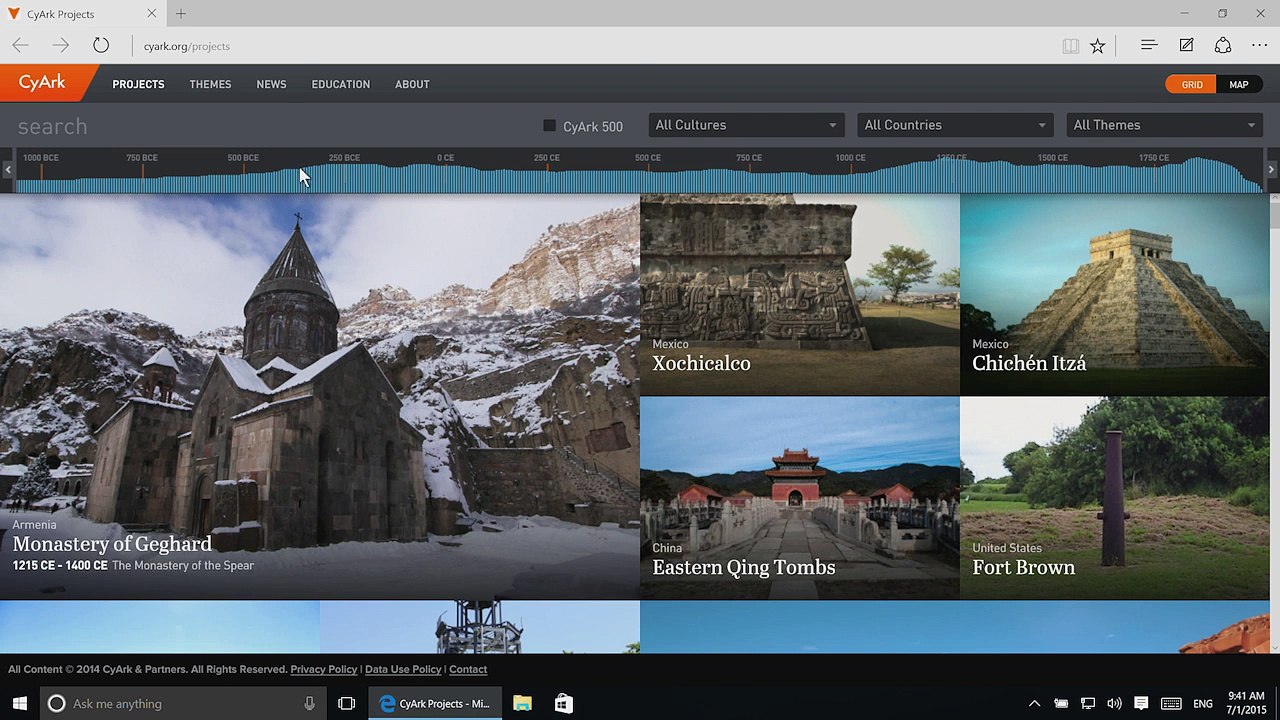Open the Fort Brown project tile
The height and width of the screenshot is (720, 1280).
(1114, 498)
